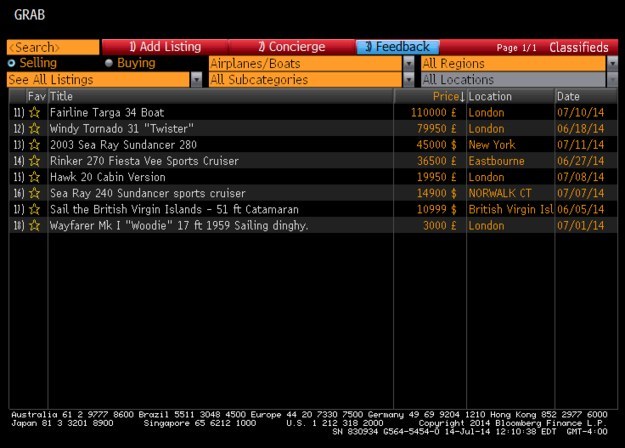Expand the See All Listings dropdown
The image size is (625, 448).
tap(195, 79)
